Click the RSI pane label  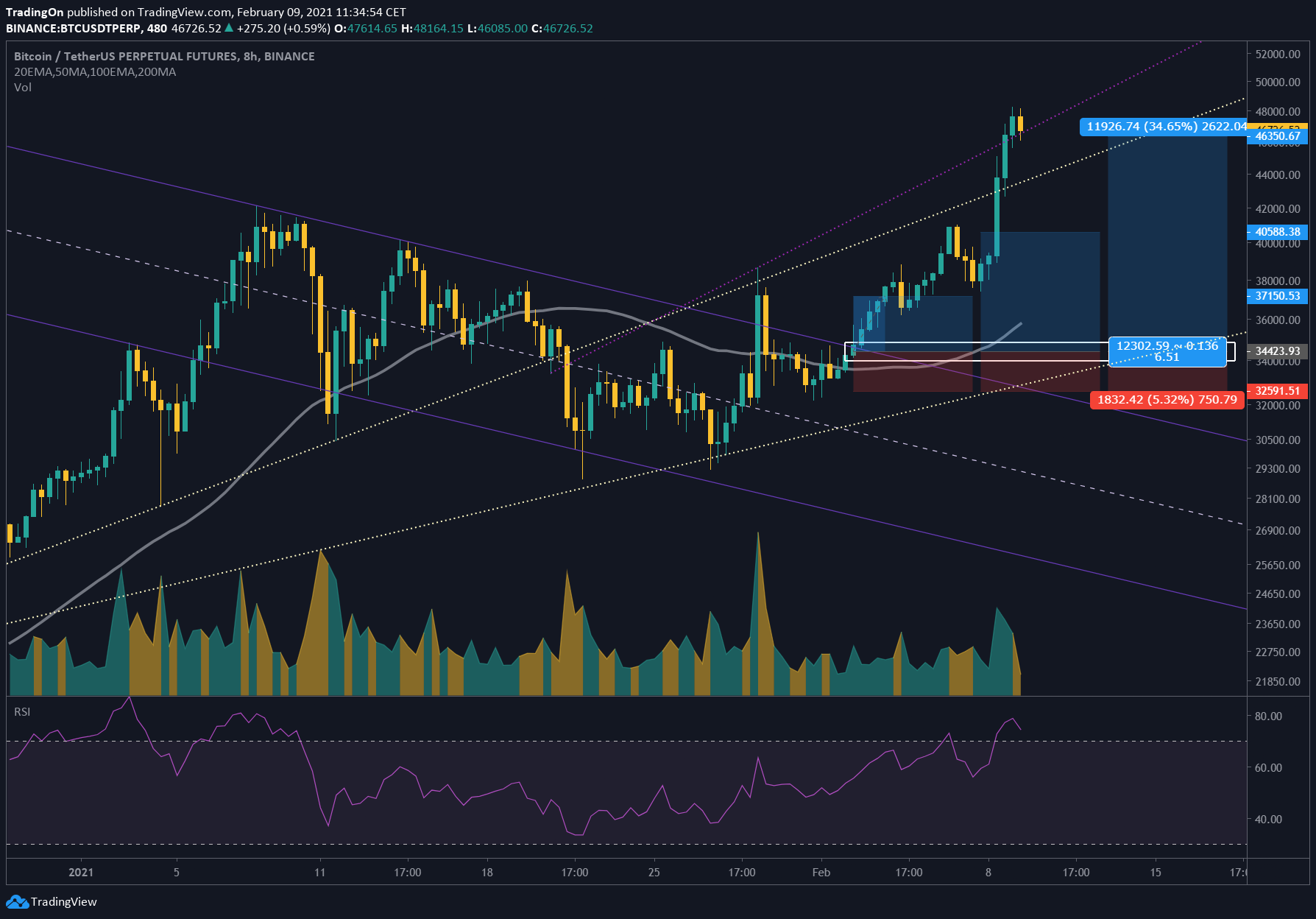[22, 711]
